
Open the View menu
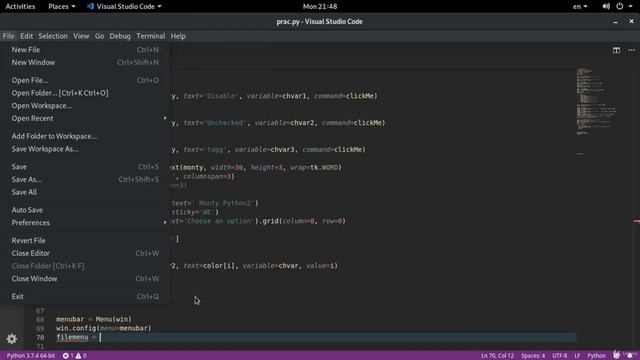click(x=81, y=36)
